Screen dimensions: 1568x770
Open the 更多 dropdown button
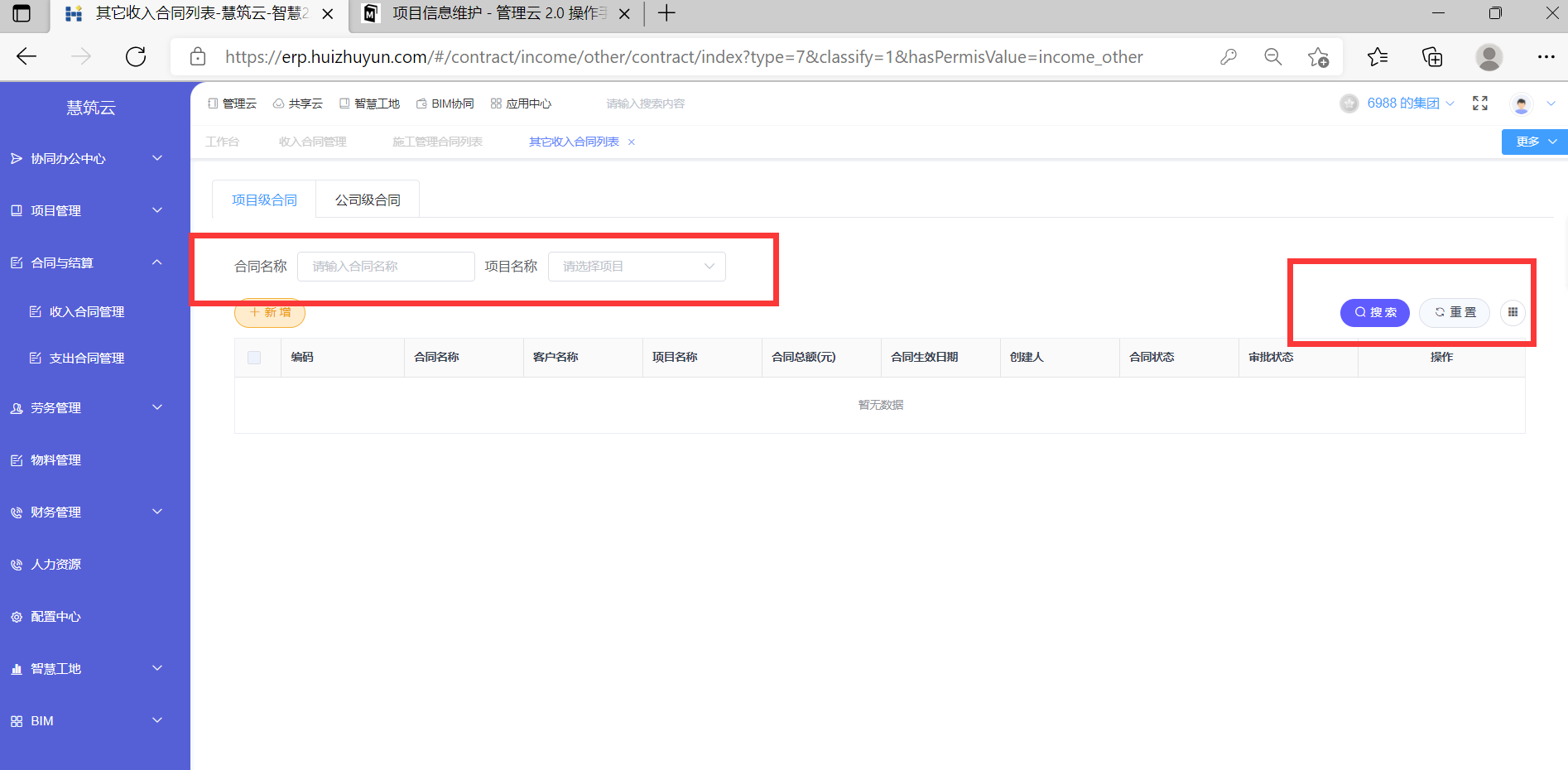click(1535, 142)
